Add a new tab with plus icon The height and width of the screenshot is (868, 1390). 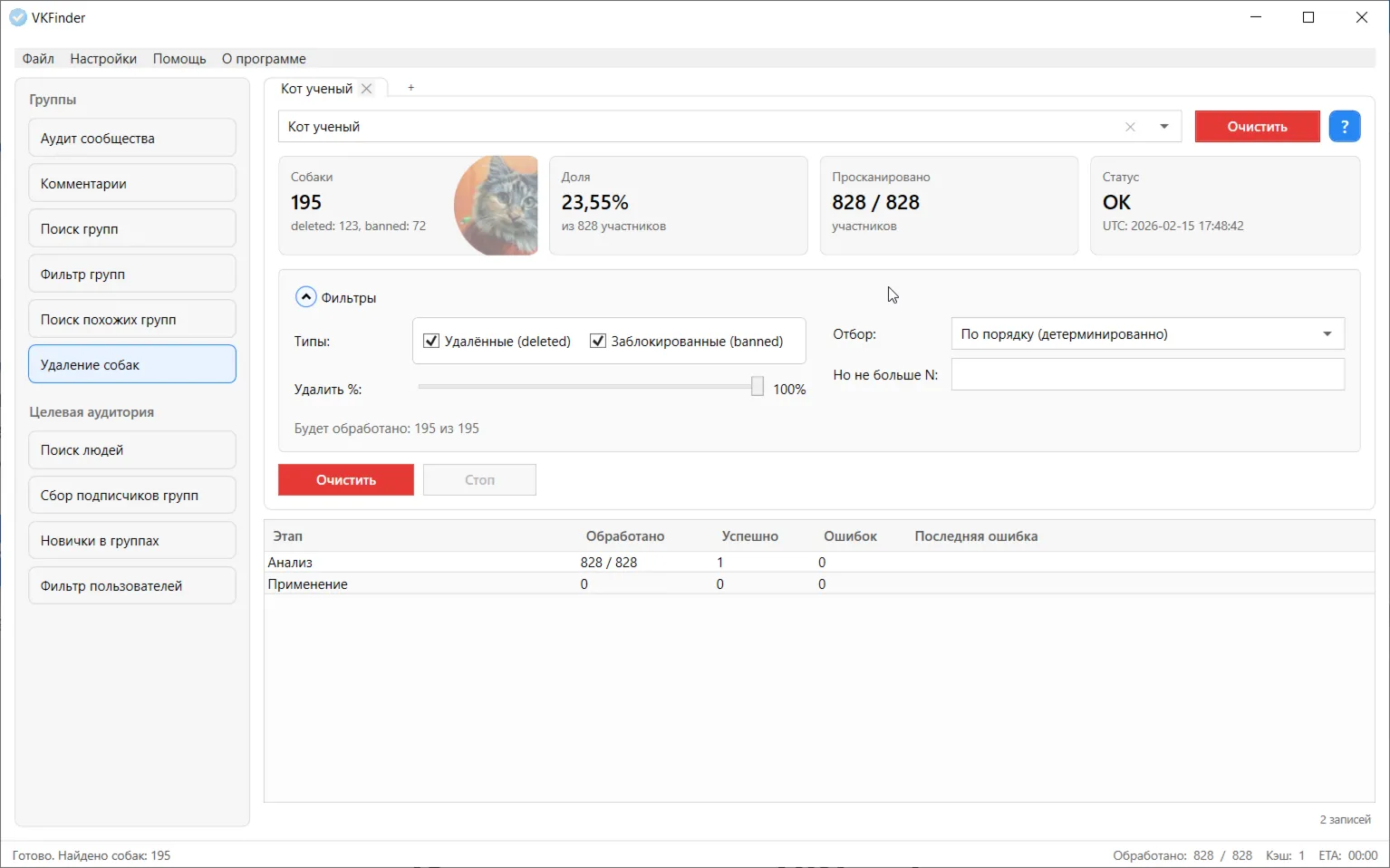[x=410, y=88]
